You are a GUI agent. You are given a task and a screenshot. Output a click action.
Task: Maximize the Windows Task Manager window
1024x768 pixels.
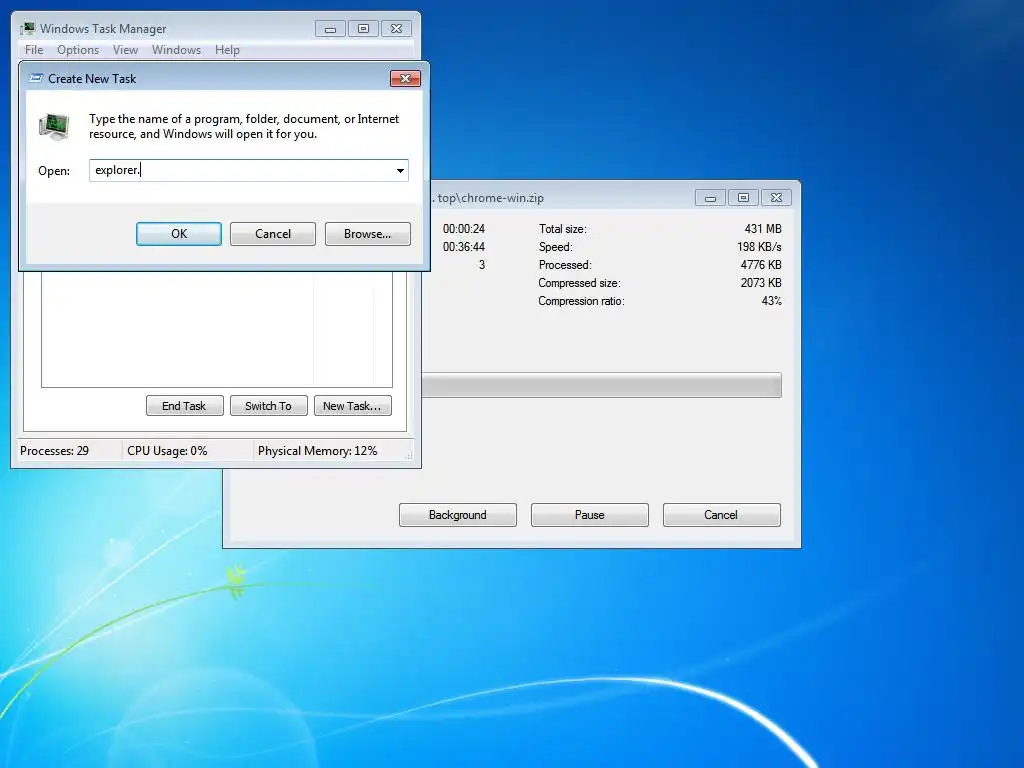click(x=363, y=29)
